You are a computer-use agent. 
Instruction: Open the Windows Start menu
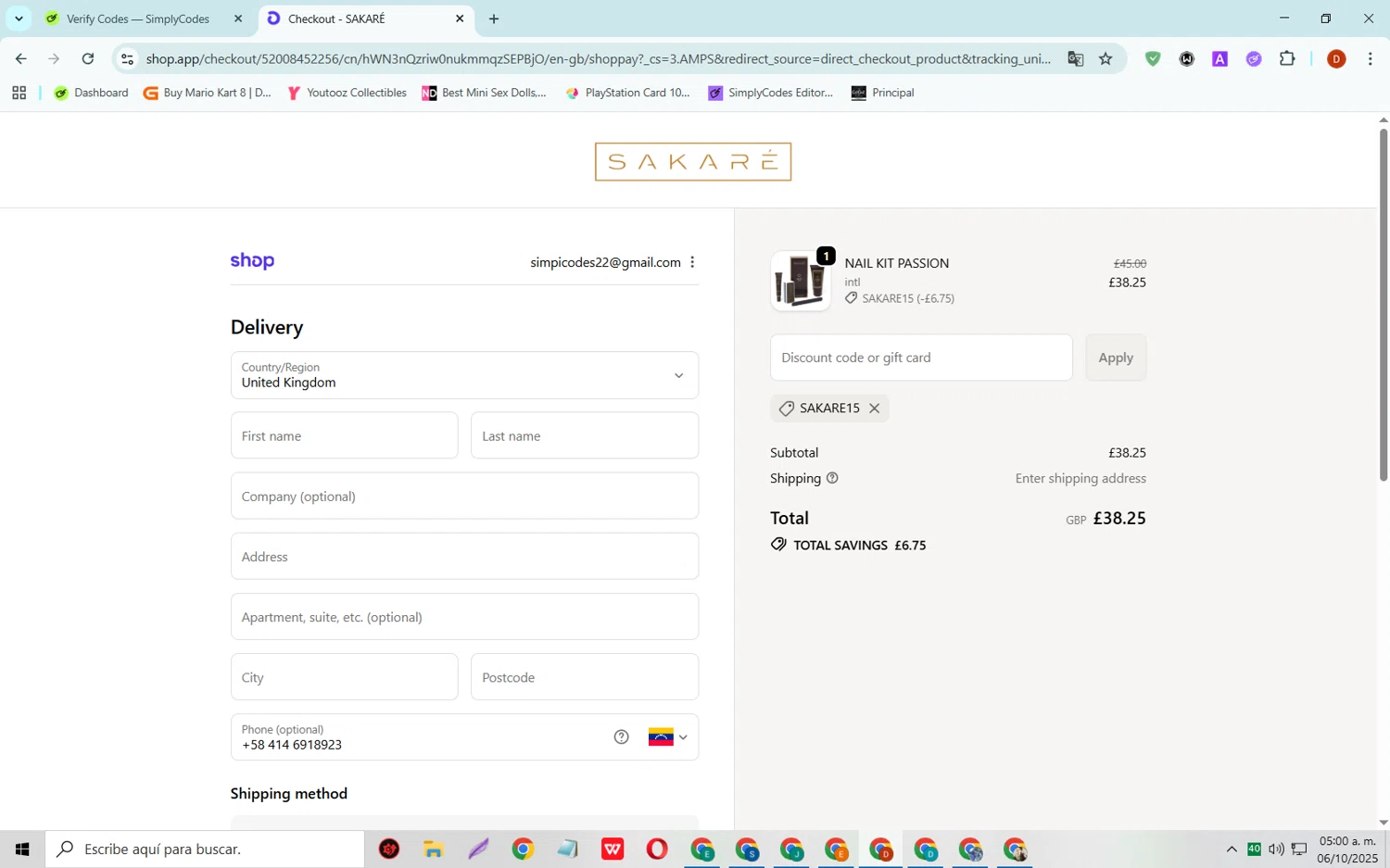[22, 849]
